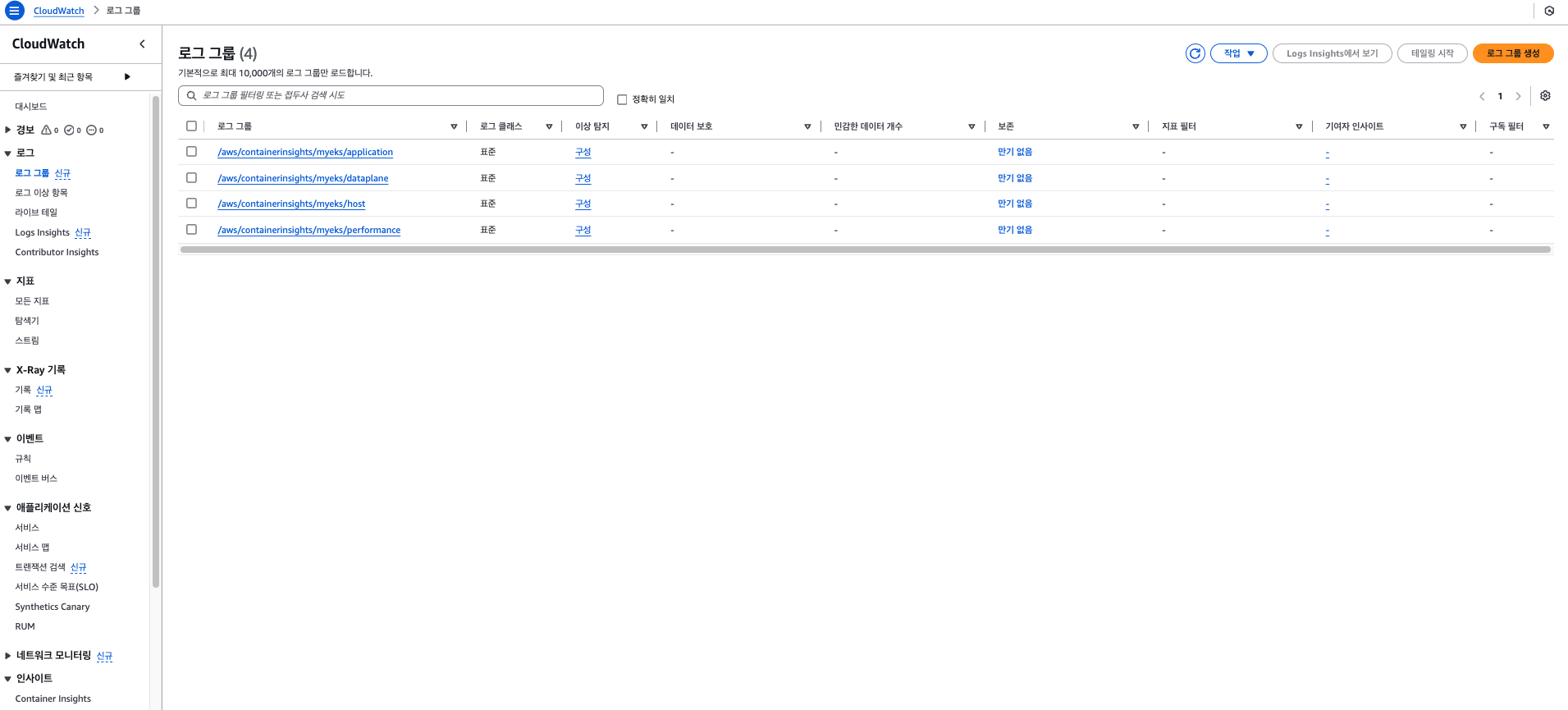
Task: Sort by the log group column arrow
Action: click(454, 126)
